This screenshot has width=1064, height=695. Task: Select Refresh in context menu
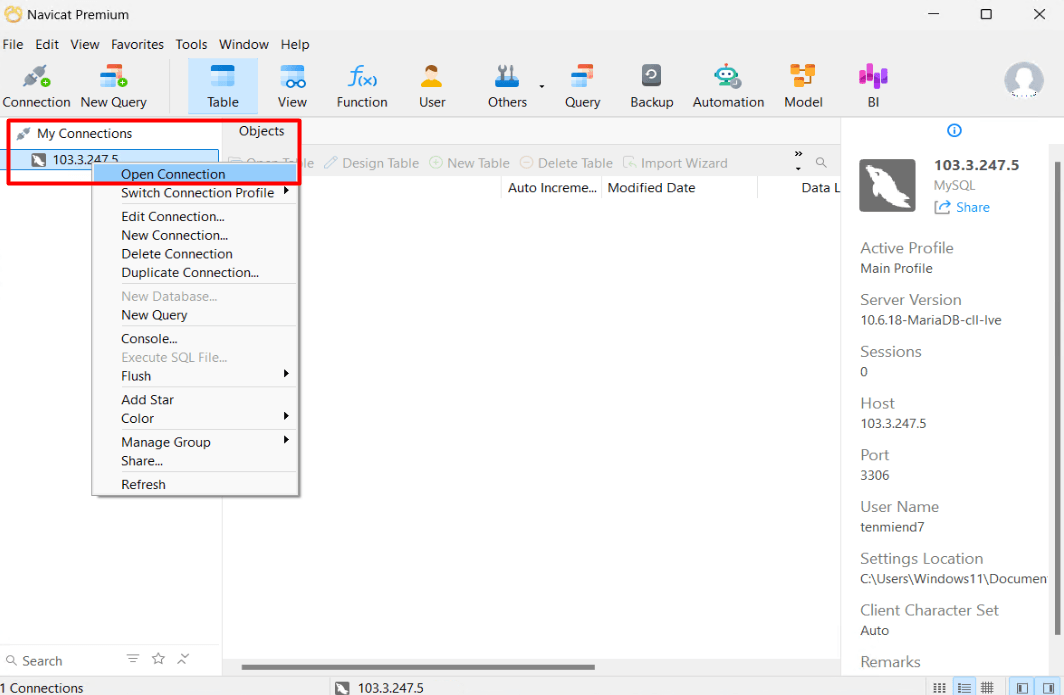(x=195, y=485)
